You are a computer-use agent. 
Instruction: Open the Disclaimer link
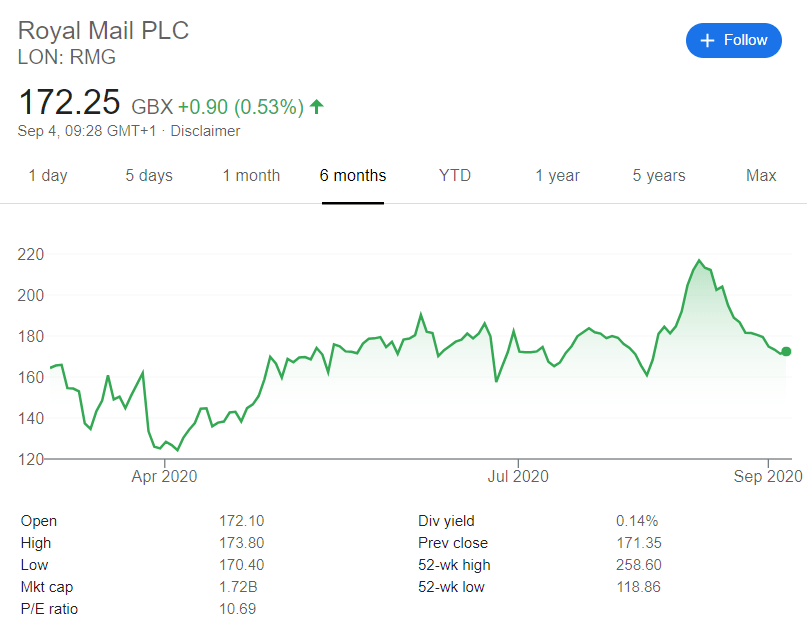tap(205, 131)
